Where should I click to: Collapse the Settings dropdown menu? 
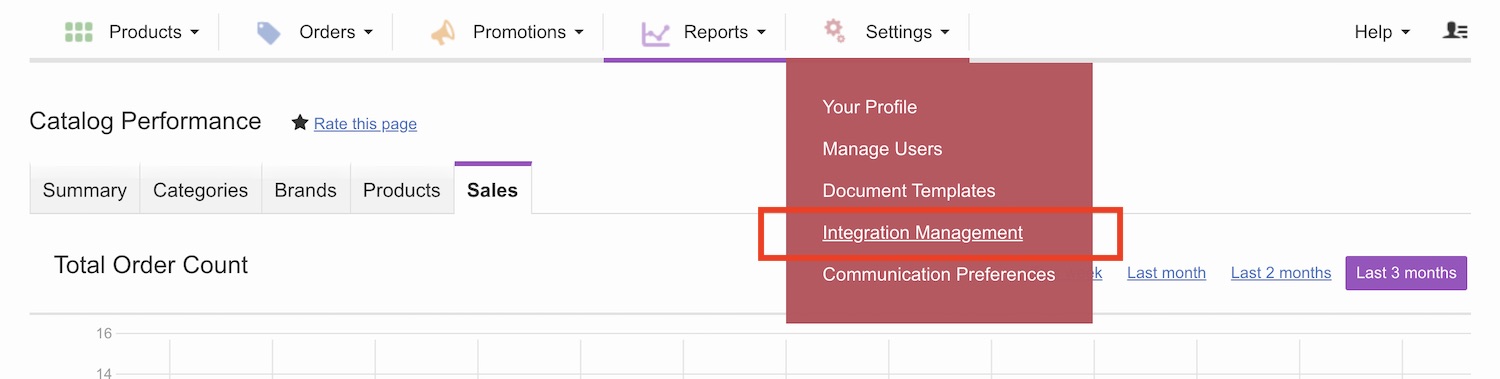tap(907, 32)
